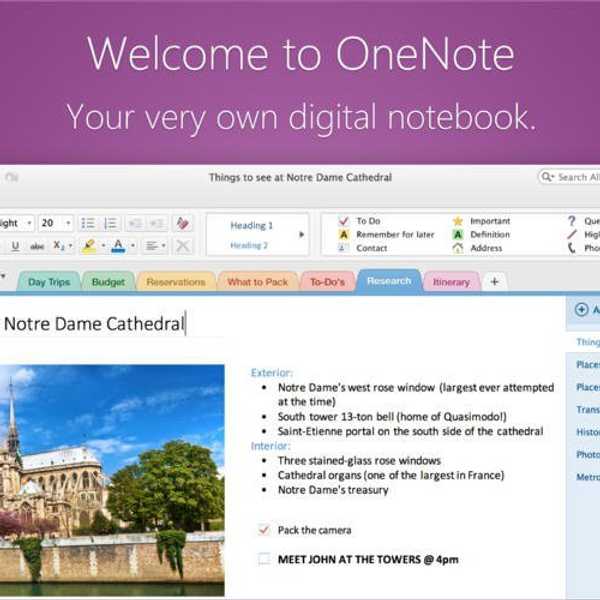600x600 pixels.
Task: Clear formatting with the eraser icon
Action: 183,223
